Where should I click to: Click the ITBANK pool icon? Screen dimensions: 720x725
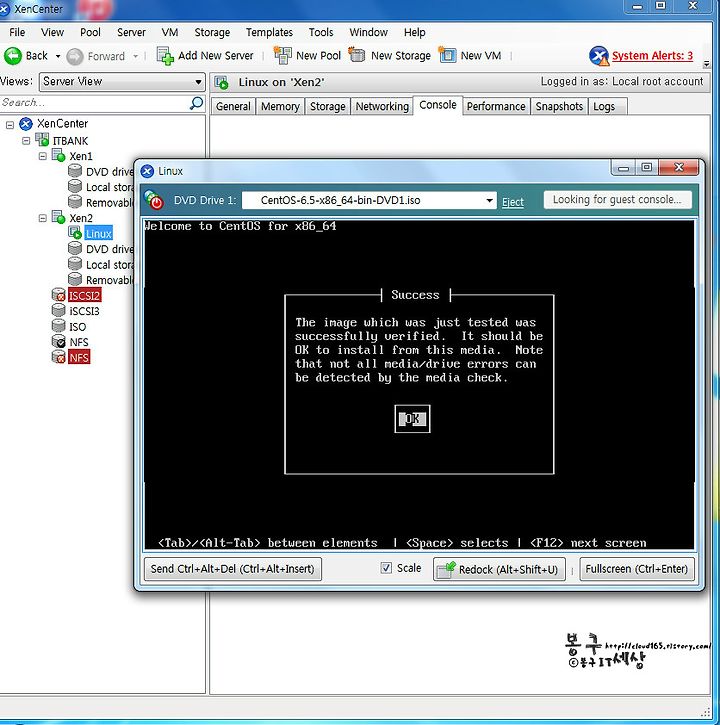[x=42, y=140]
